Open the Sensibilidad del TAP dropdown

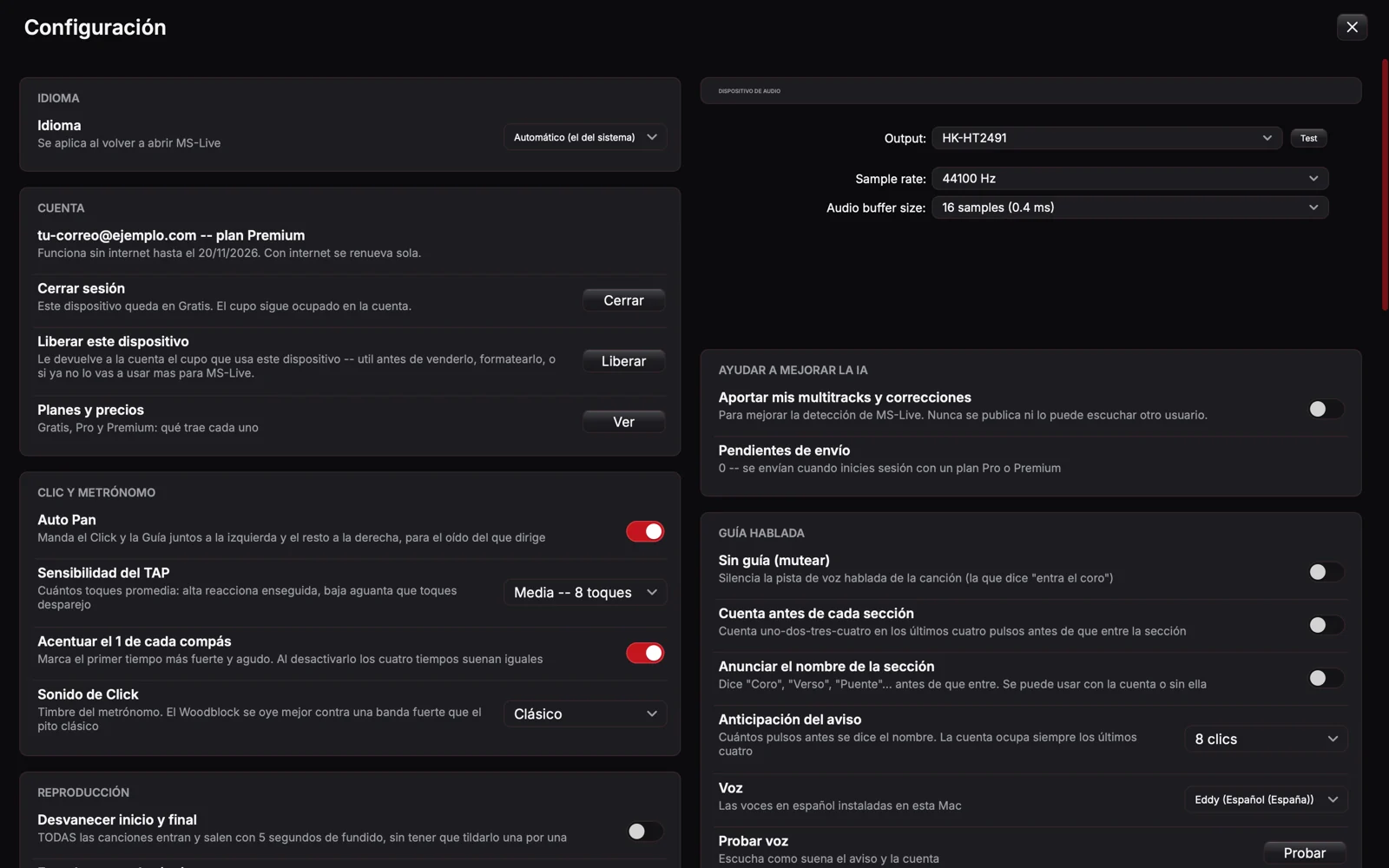pos(585,592)
